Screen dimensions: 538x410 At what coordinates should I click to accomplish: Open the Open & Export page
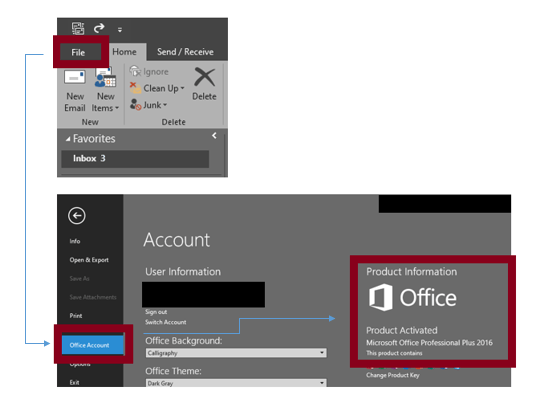pos(89,260)
